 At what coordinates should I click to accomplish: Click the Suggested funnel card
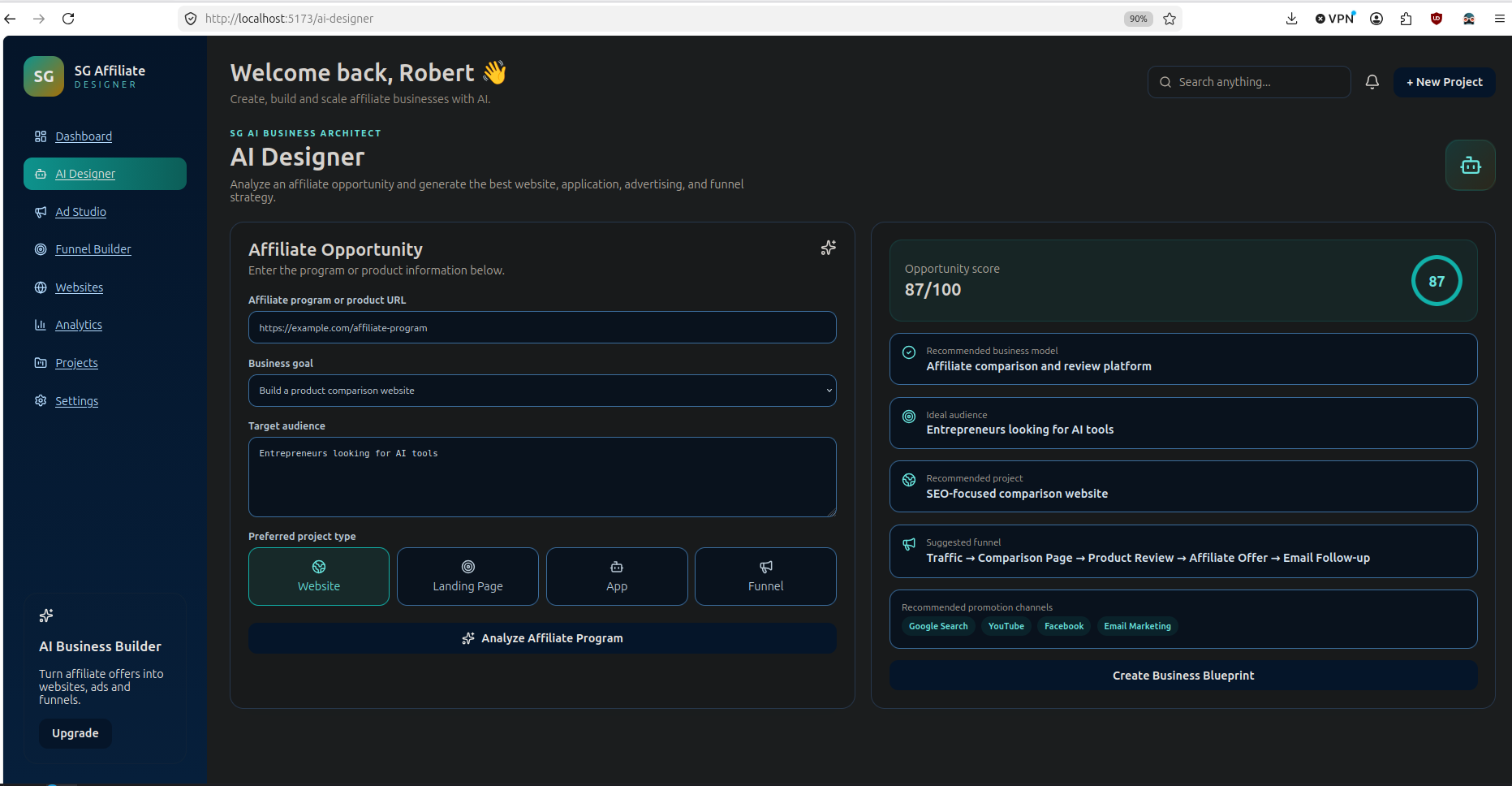coord(1183,551)
